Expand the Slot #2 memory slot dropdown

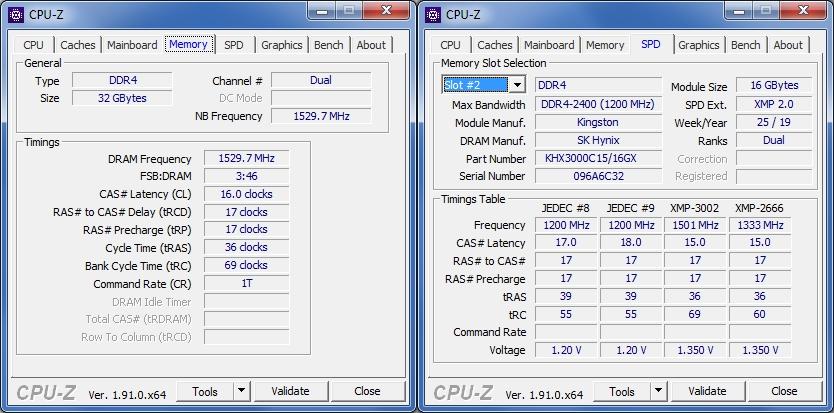[x=516, y=85]
